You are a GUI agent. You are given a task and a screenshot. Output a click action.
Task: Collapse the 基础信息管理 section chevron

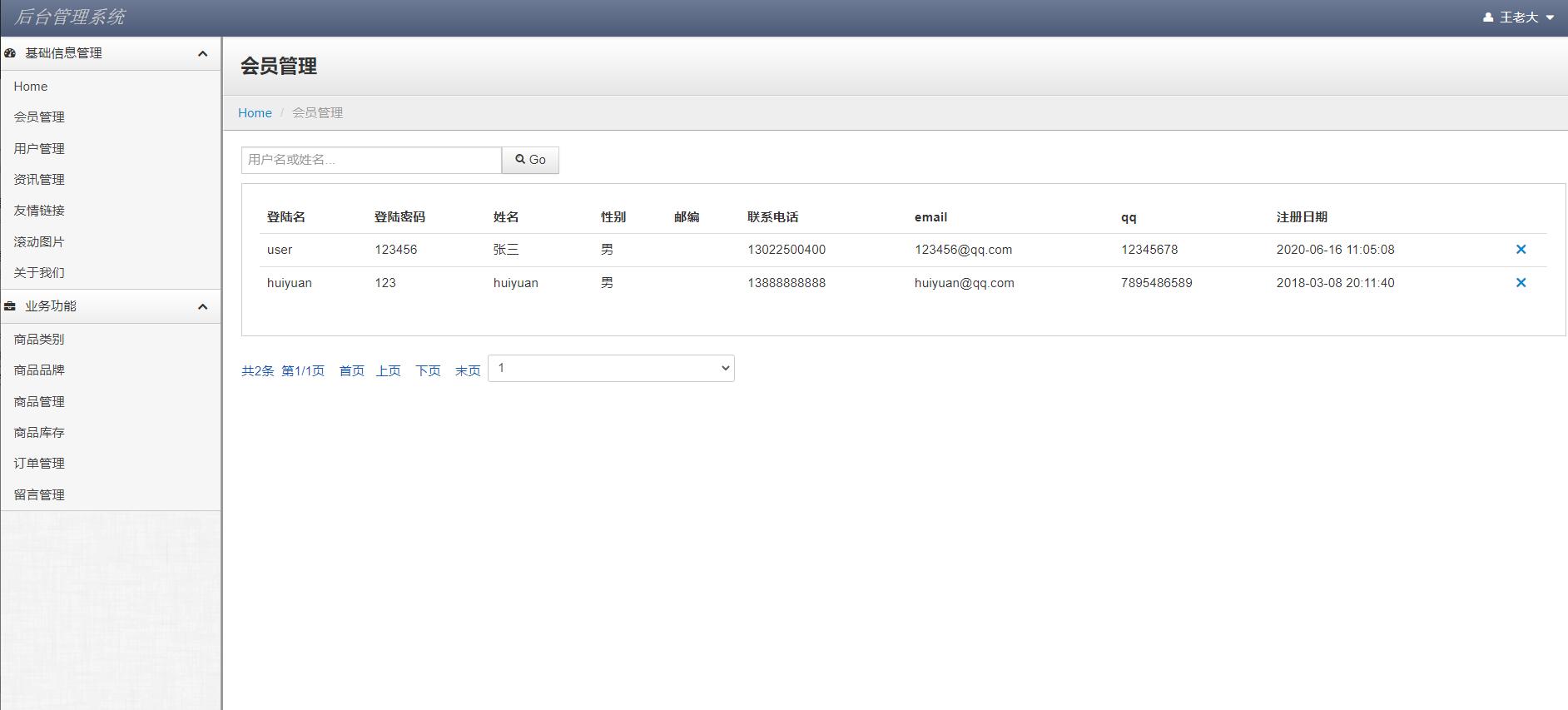[202, 53]
